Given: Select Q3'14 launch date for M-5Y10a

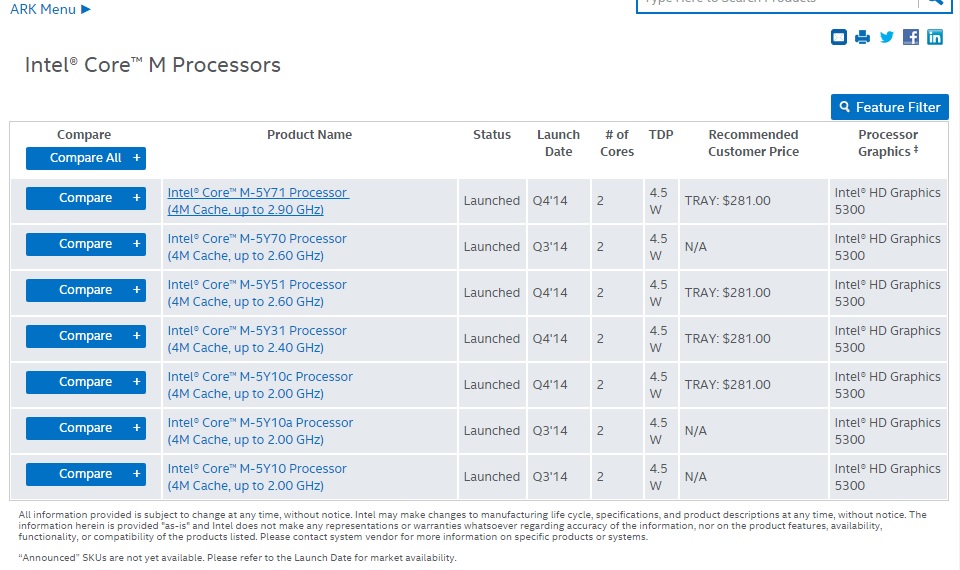Looking at the screenshot, I should pos(550,430).
